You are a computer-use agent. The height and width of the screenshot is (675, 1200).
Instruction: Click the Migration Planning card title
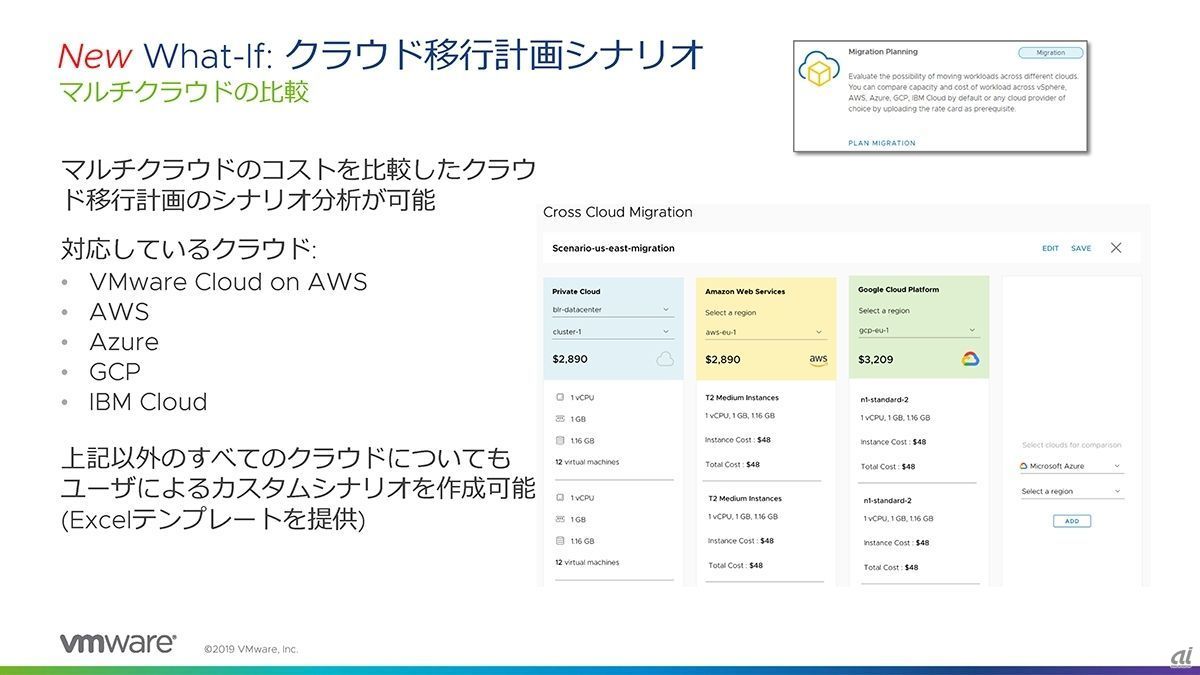pos(882,51)
